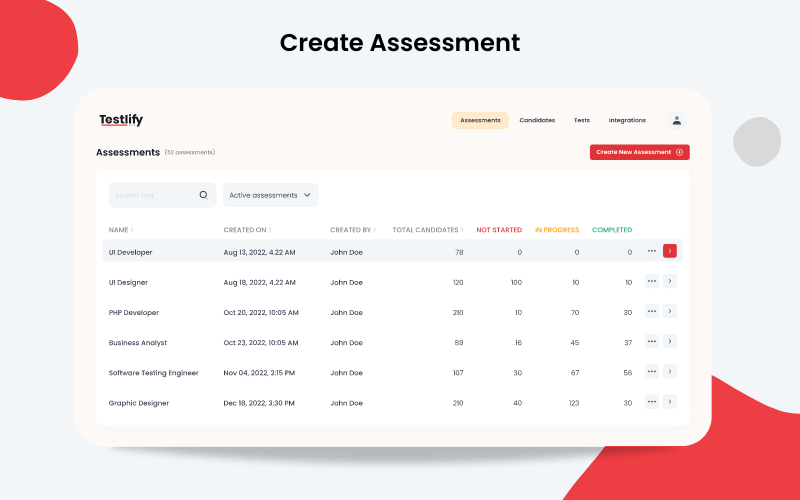Click total candidates value 78
Viewport: 800px width, 500px height.
pos(459,252)
